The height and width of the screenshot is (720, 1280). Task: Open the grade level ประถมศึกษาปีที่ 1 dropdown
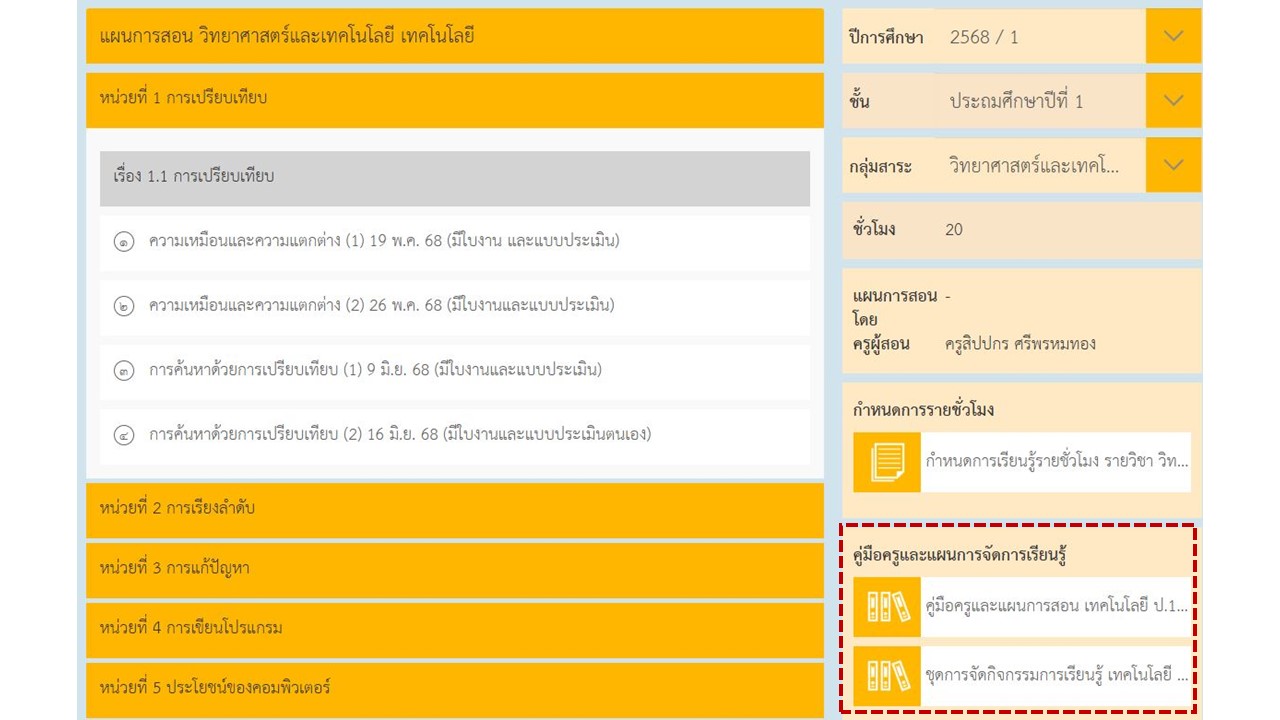(x=1173, y=101)
